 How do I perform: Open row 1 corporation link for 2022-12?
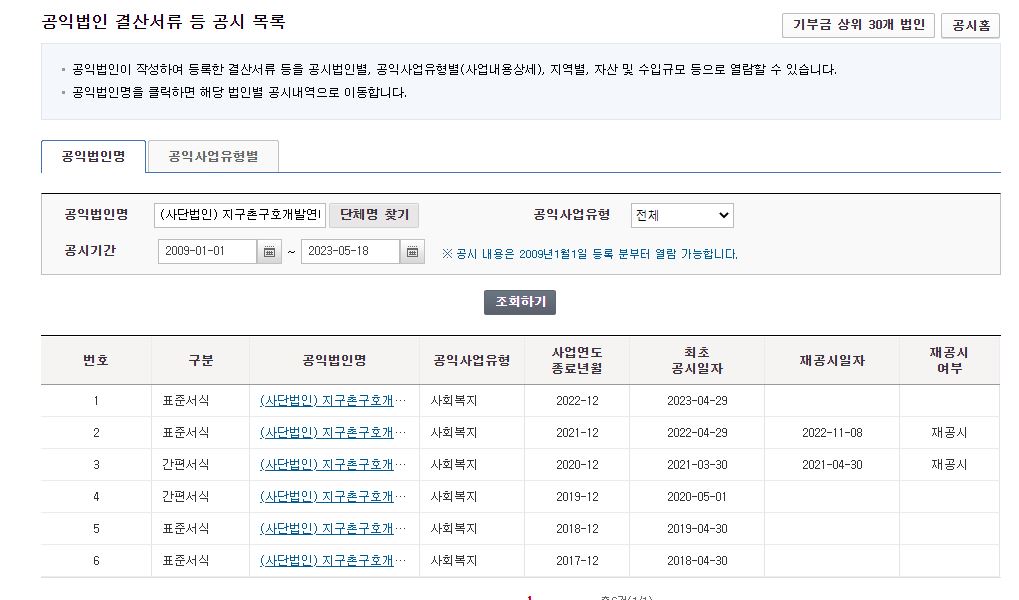333,401
